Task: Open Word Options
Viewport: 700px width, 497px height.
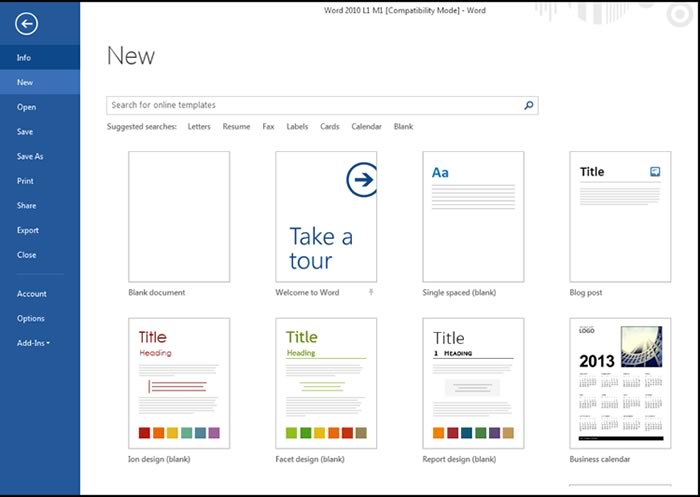Action: pyautogui.click(x=31, y=318)
